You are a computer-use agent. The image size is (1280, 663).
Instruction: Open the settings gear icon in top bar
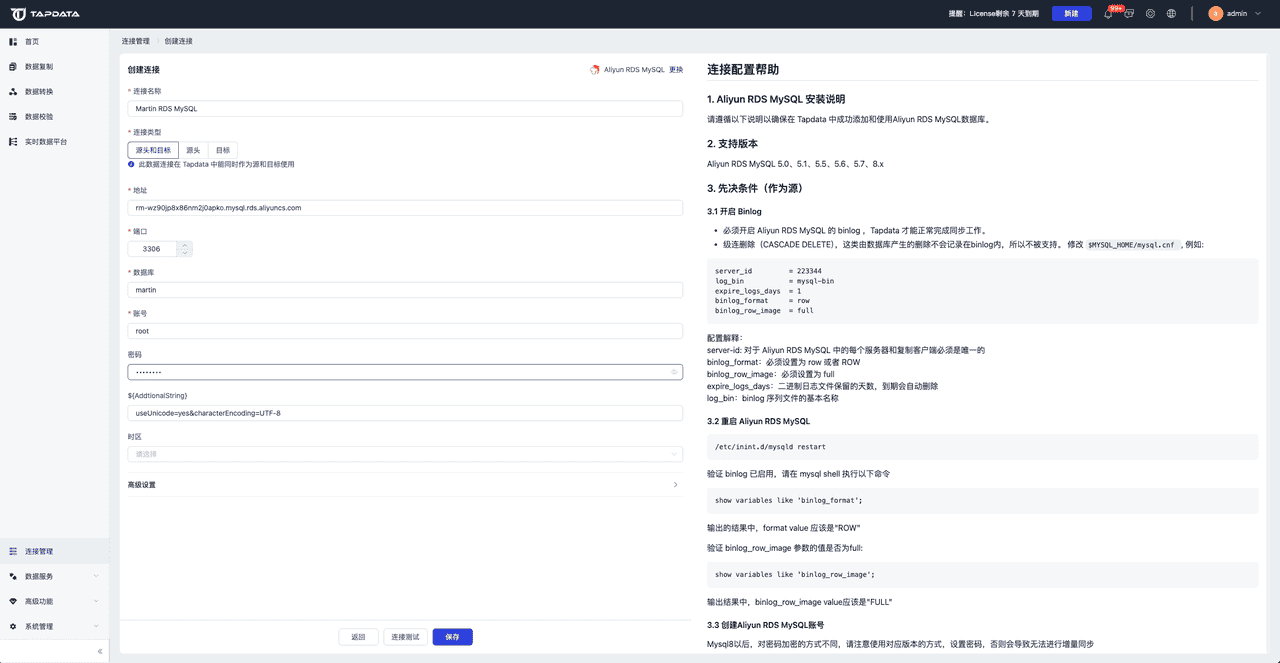pyautogui.click(x=1151, y=14)
